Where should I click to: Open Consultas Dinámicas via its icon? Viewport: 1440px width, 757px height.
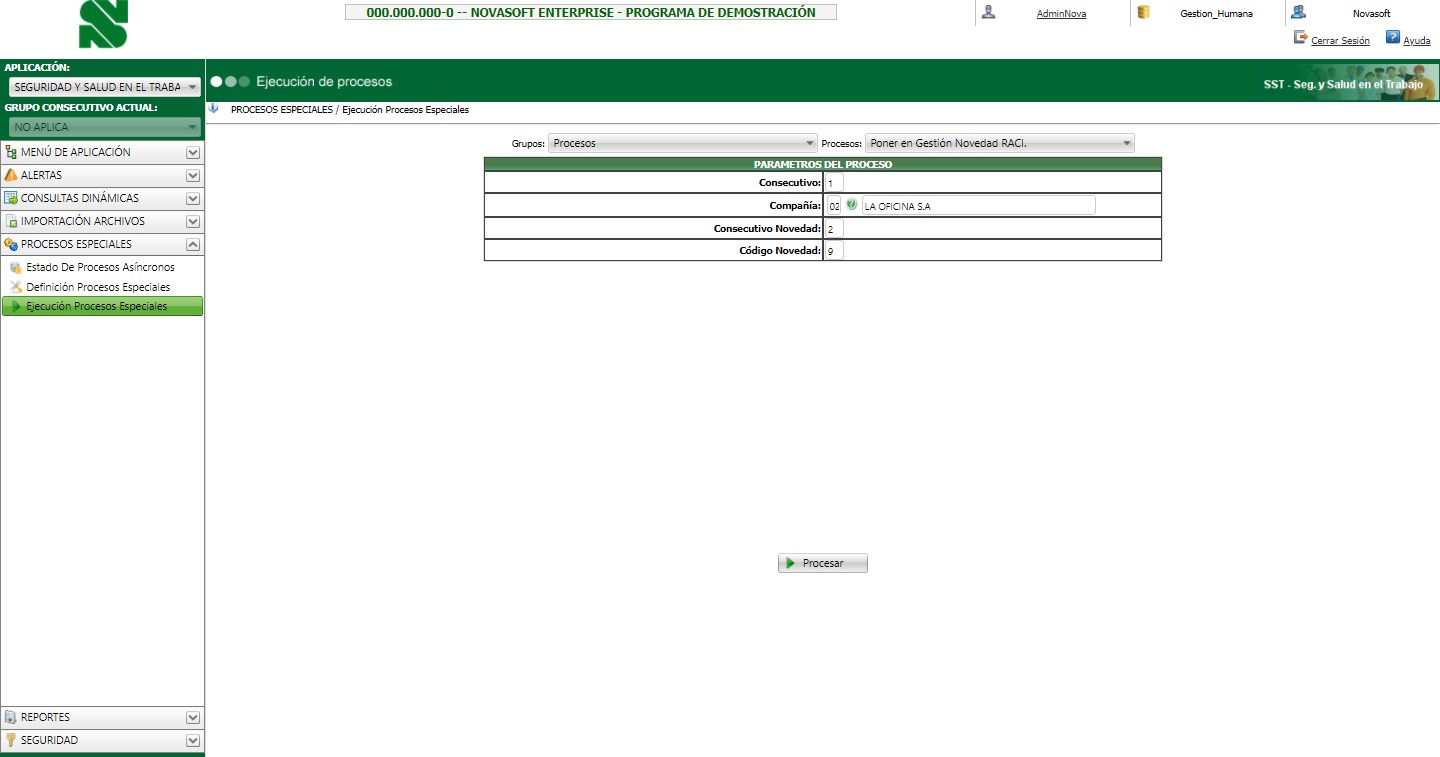pyautogui.click(x=10, y=198)
